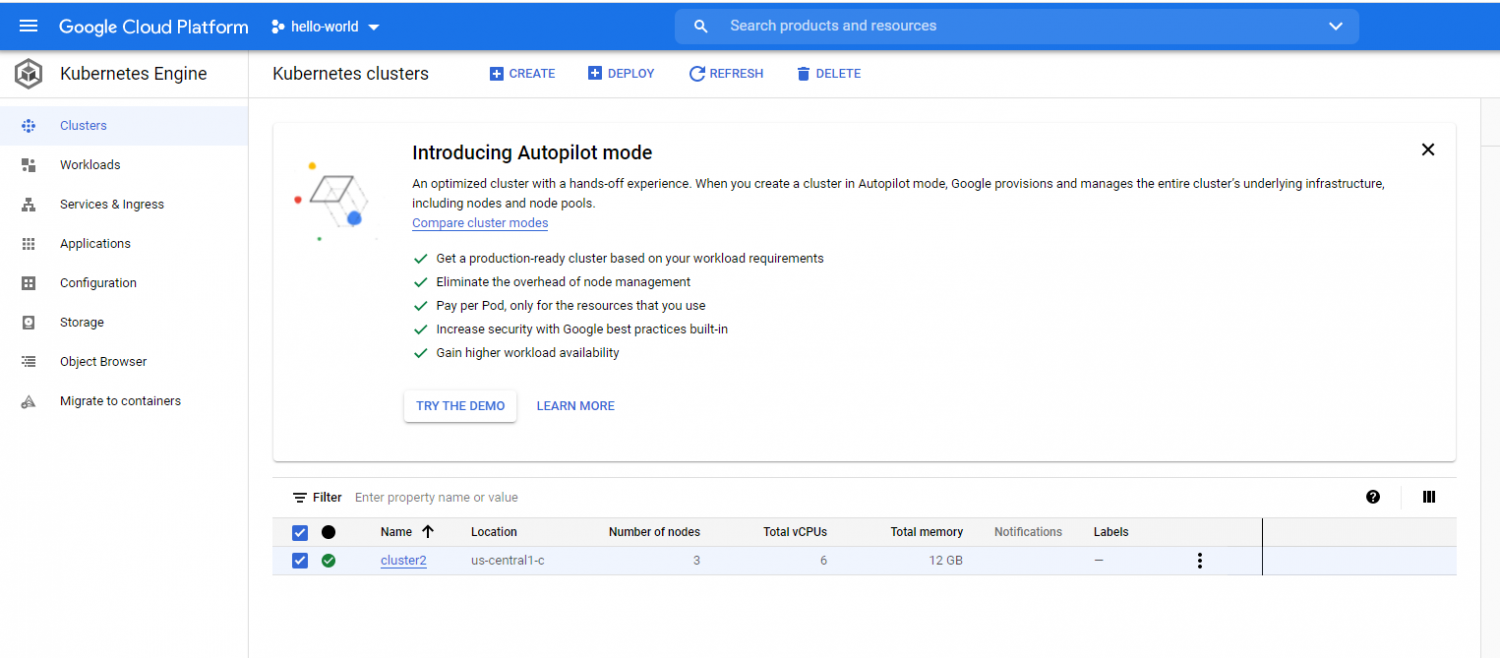Expand the search bar dropdown arrow

tap(1336, 26)
